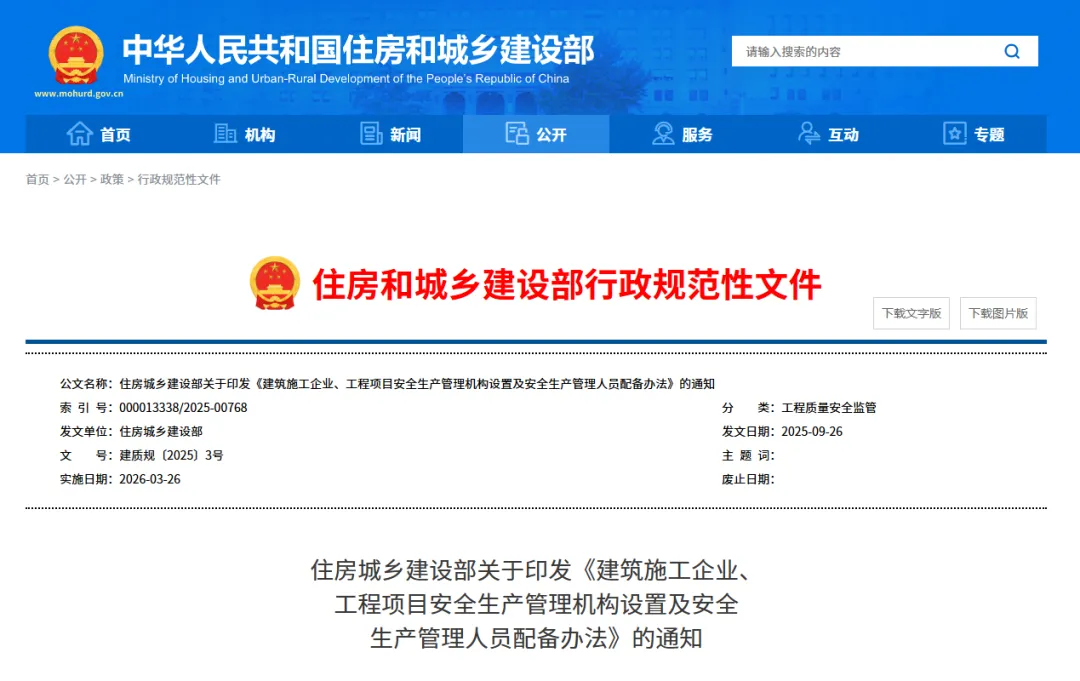1080x681 pixels.
Task: Click the 公文名称 document title value
Action: coord(417,384)
